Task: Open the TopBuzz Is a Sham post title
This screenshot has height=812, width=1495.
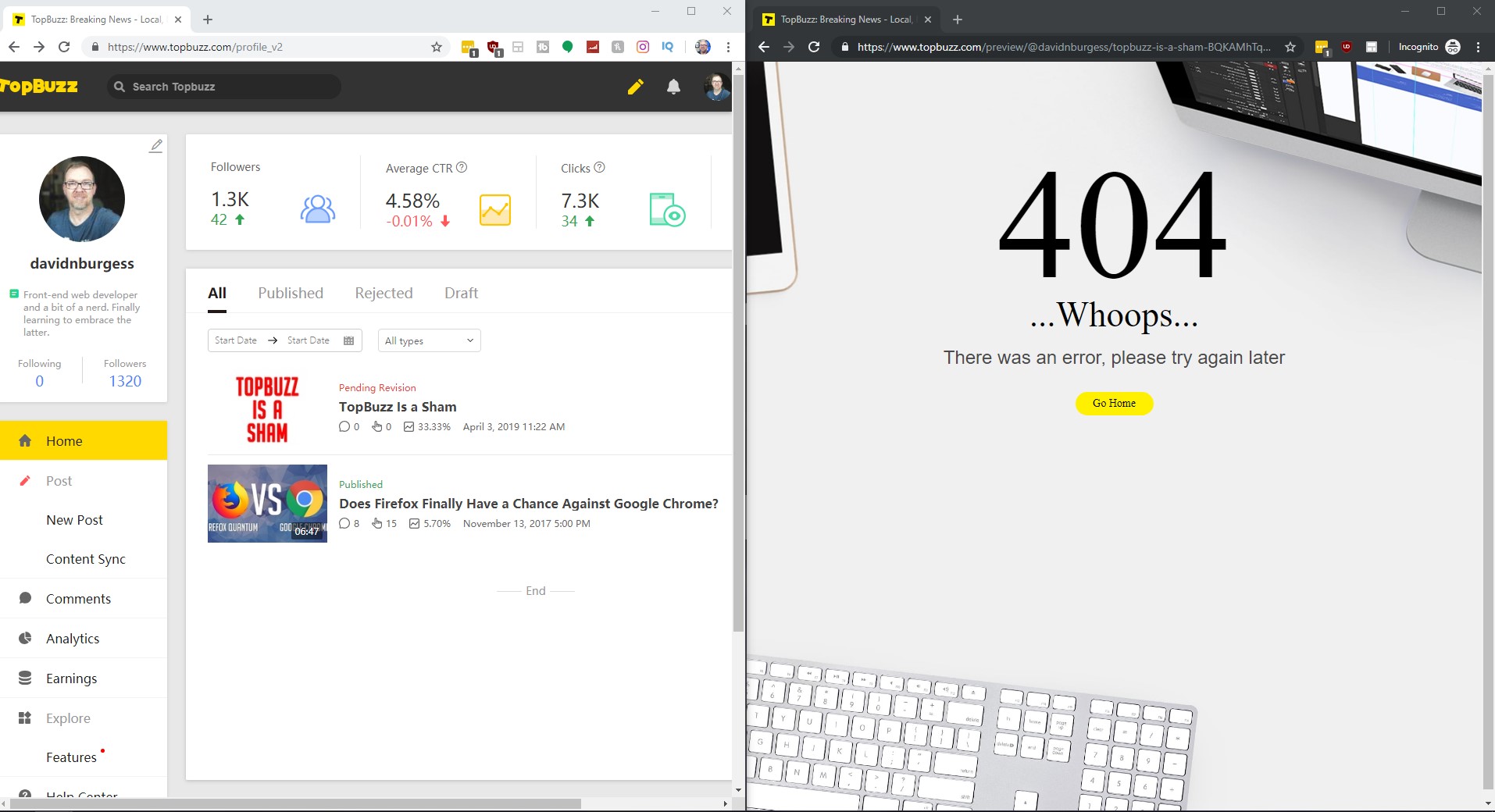Action: pyautogui.click(x=398, y=407)
